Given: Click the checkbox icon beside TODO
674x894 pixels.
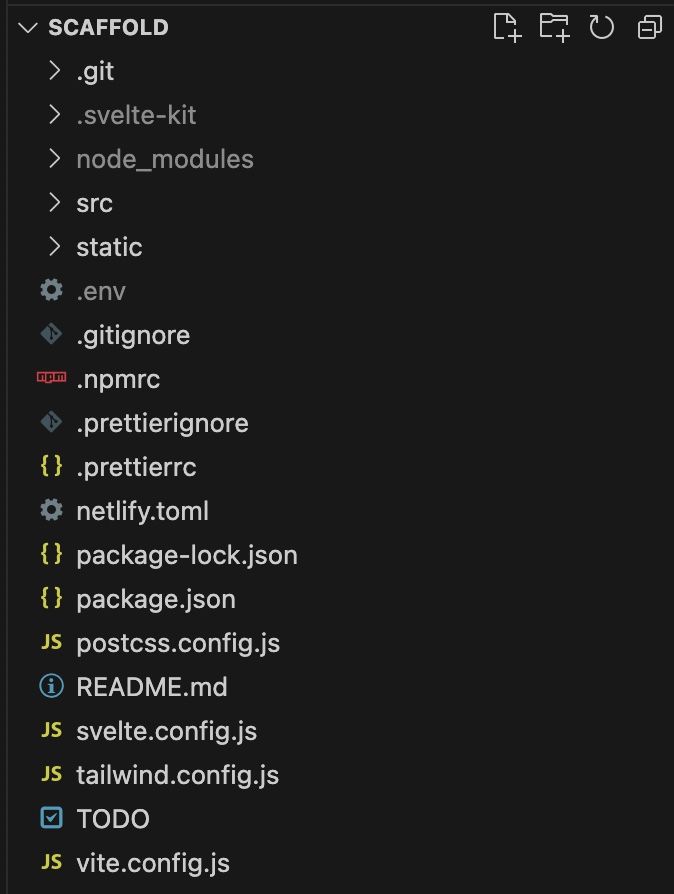Looking at the screenshot, I should click(51, 818).
